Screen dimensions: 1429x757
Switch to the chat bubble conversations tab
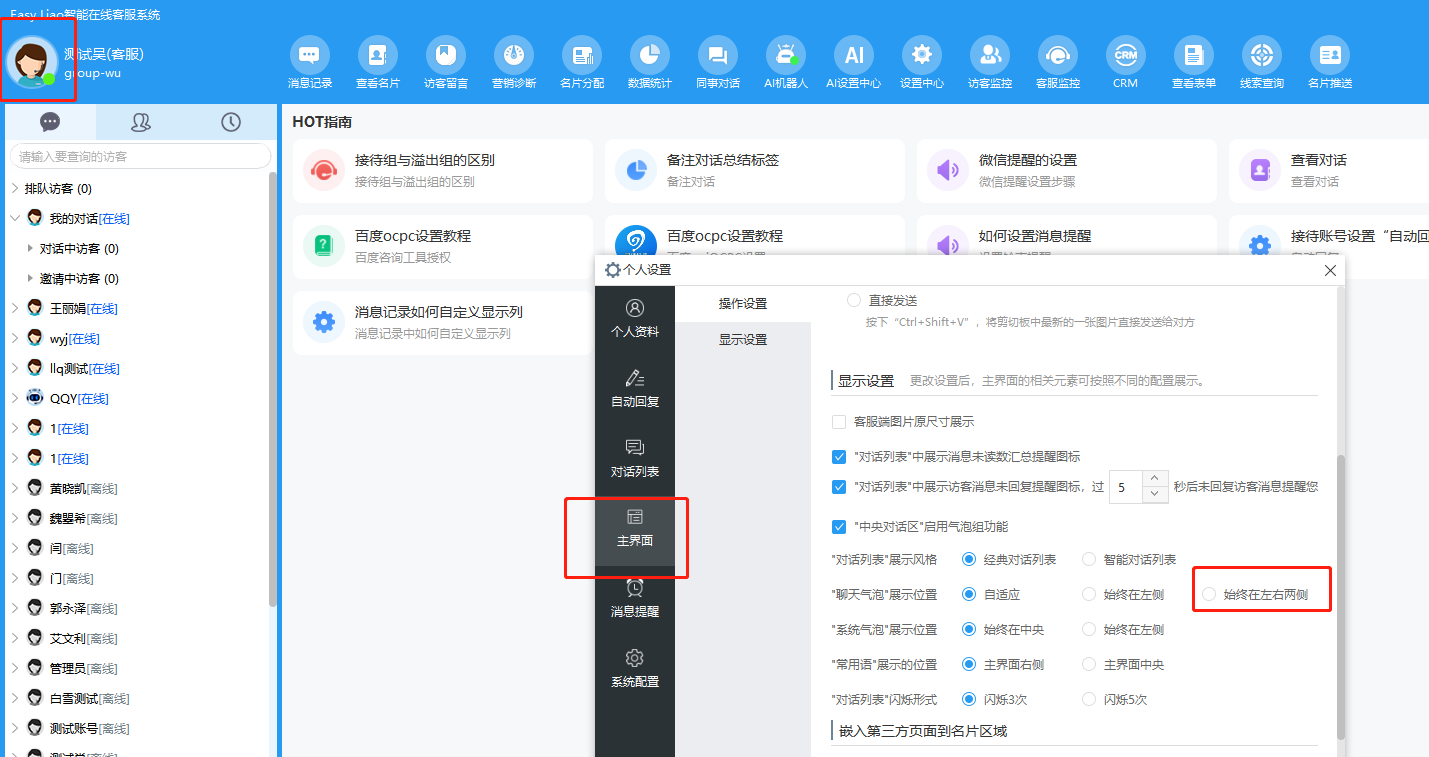tap(50, 122)
